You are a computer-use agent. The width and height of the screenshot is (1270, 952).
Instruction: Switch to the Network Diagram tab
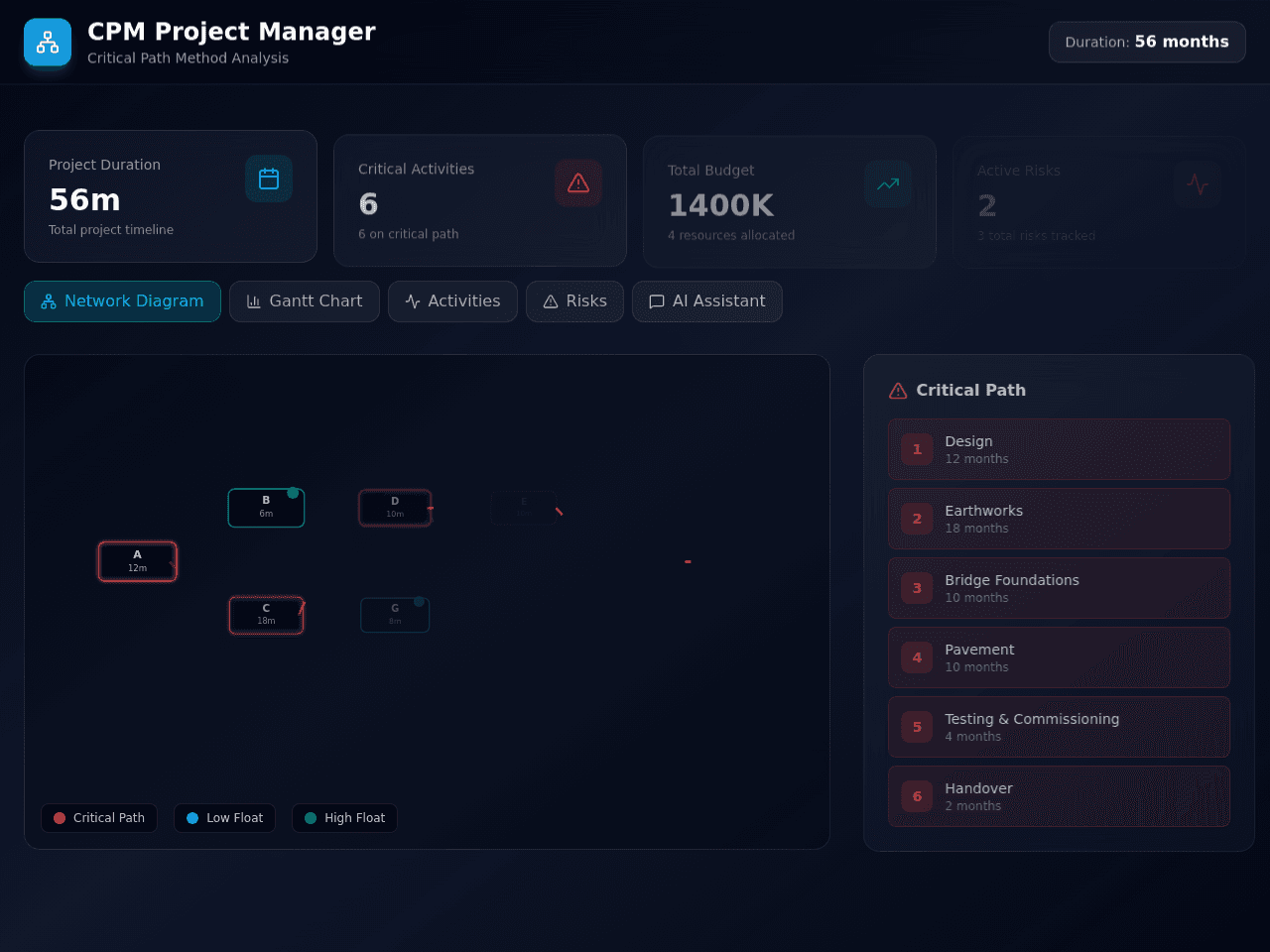[x=122, y=301]
